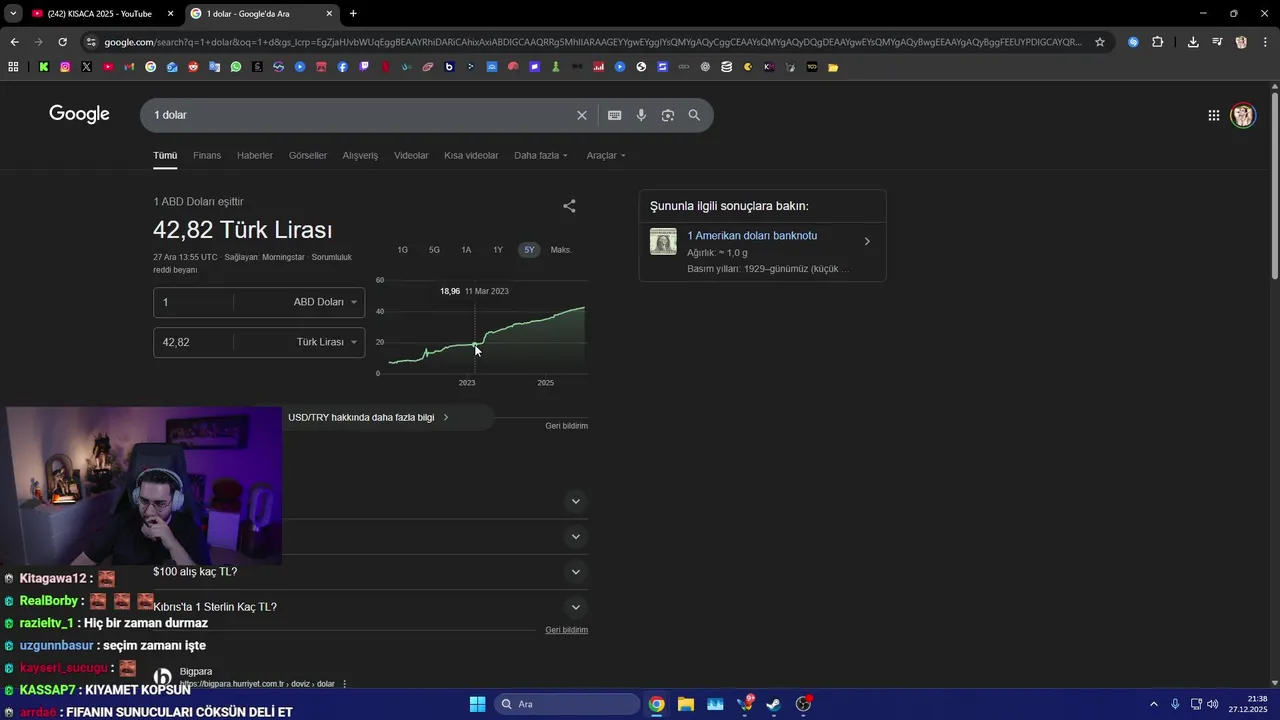The height and width of the screenshot is (720, 1280).
Task: Click the Geri bildirim link under the chart
Action: pos(566,426)
